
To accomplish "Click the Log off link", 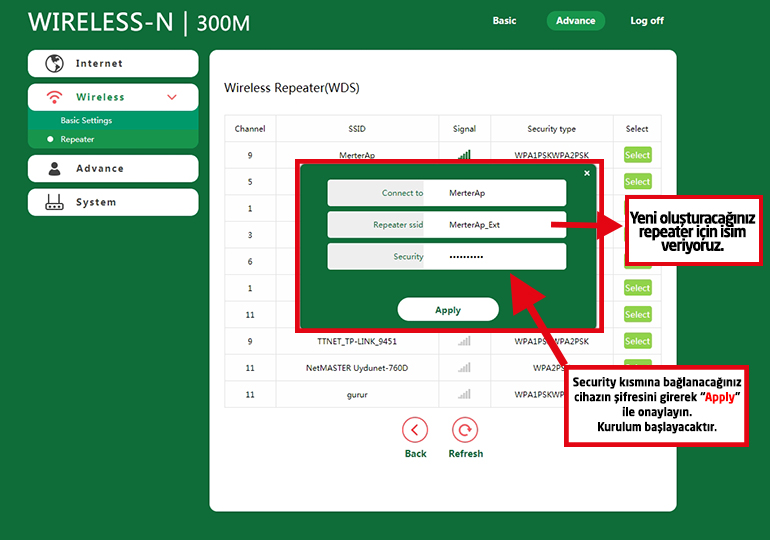I will tap(646, 21).
